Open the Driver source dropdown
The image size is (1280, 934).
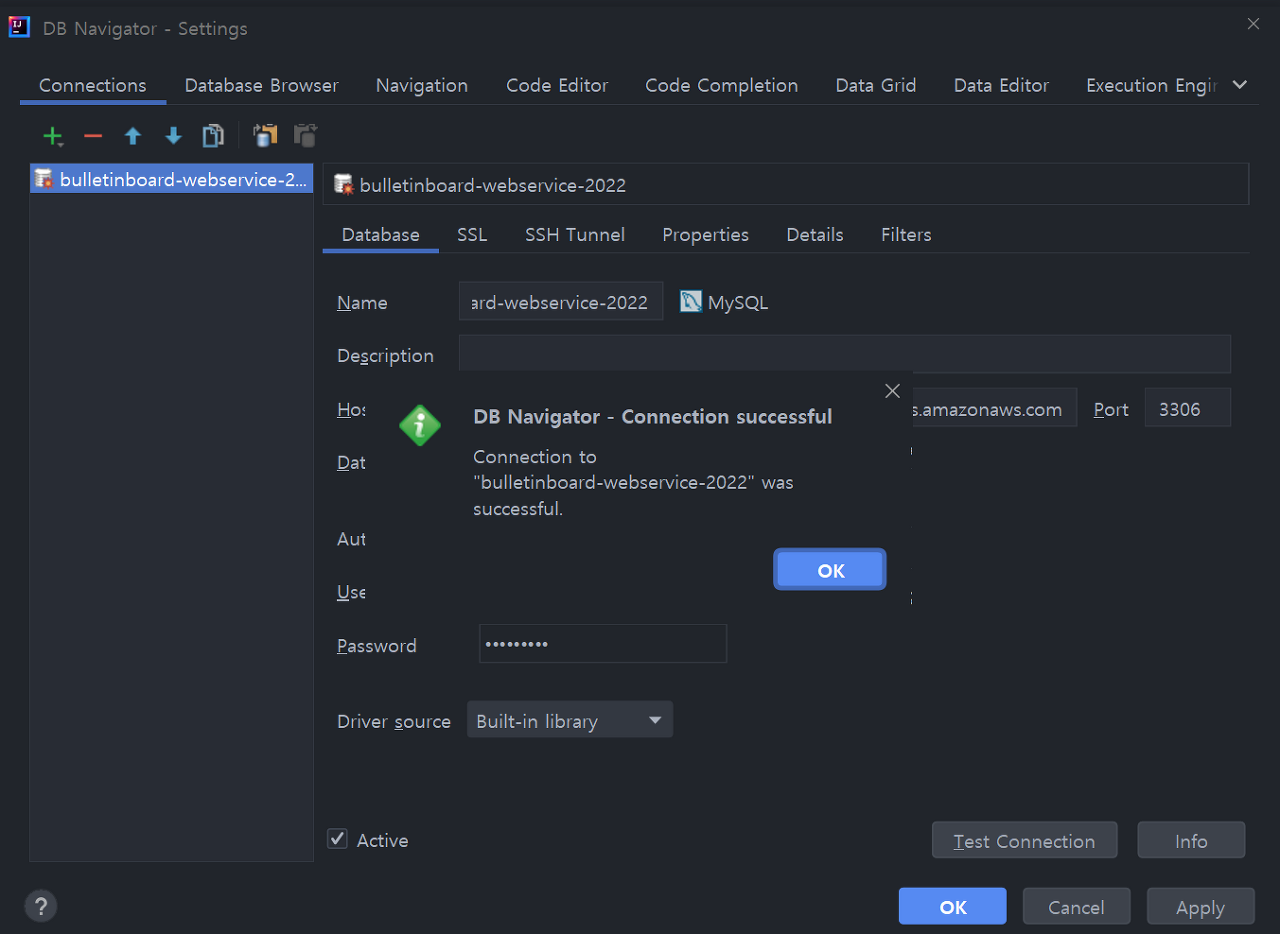[570, 720]
